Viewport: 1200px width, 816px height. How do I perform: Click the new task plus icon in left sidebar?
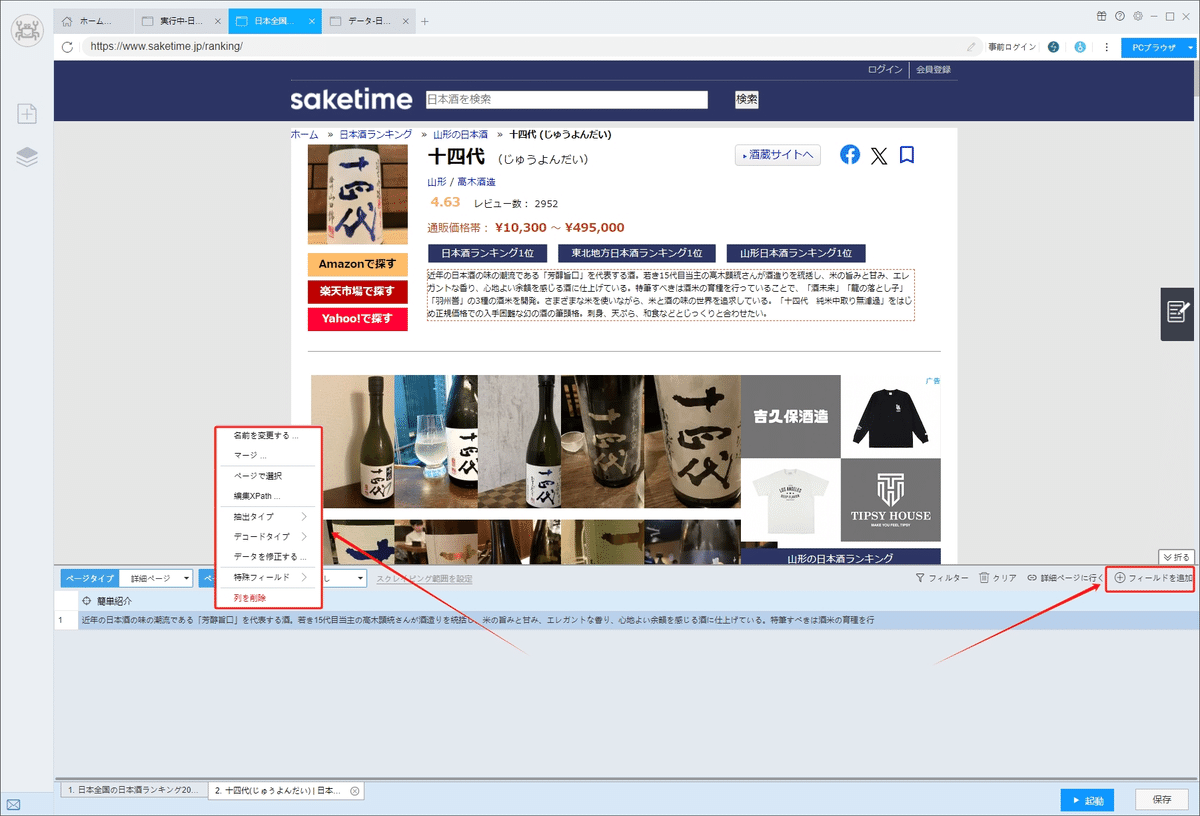pos(27,114)
